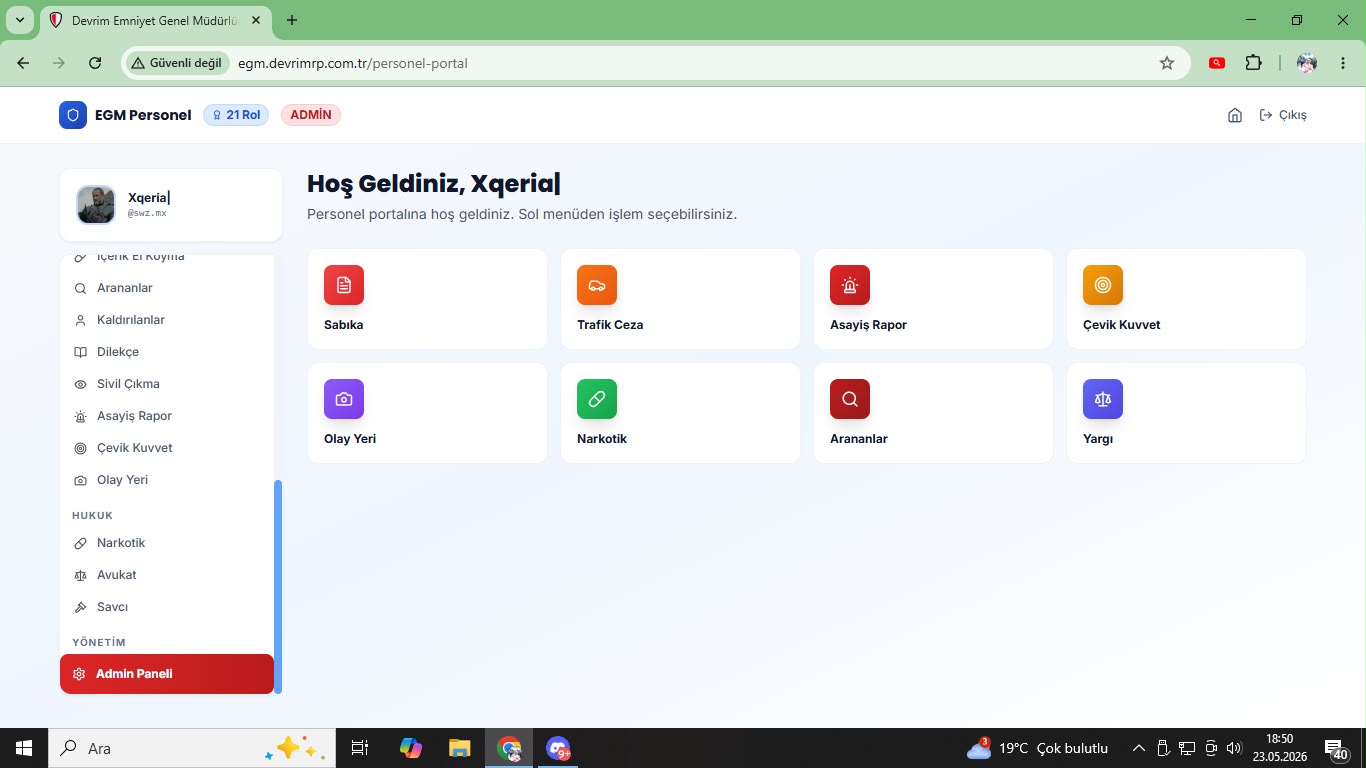The image size is (1366, 768).
Task: Click the Çevik Kuvvet orange target card icon
Action: point(1103,285)
